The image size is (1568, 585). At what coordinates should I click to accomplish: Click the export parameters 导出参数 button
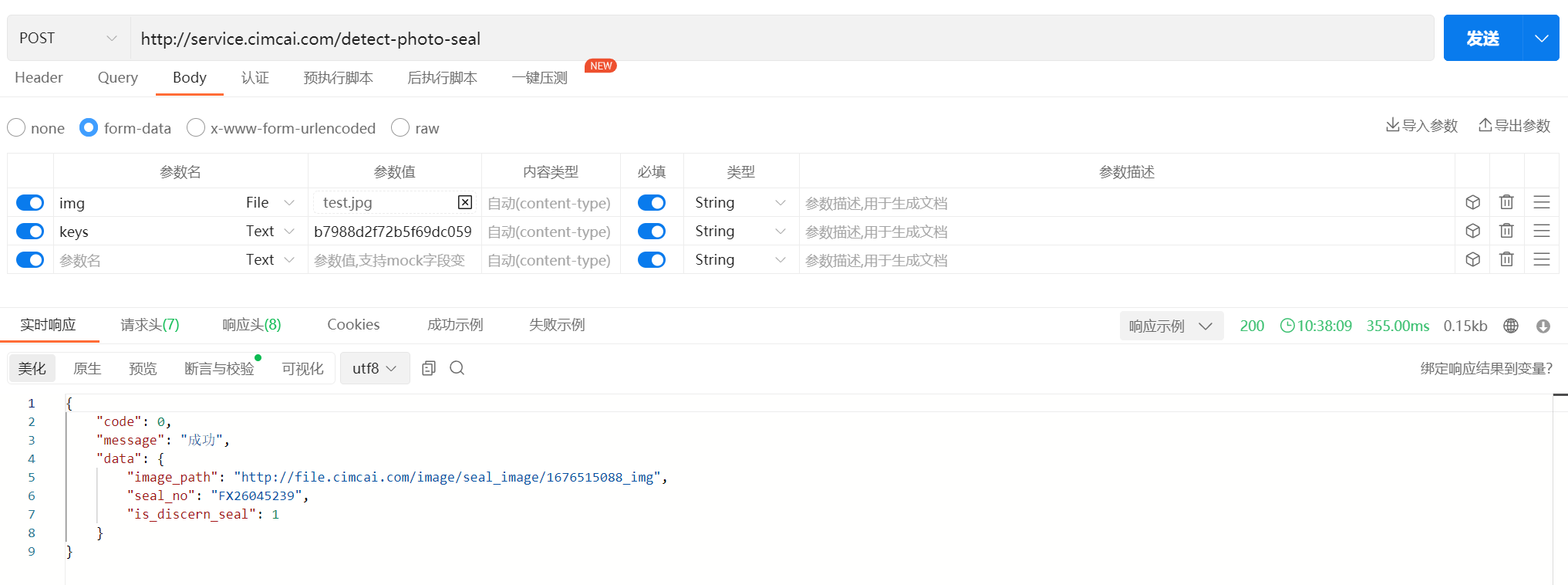click(x=1514, y=126)
